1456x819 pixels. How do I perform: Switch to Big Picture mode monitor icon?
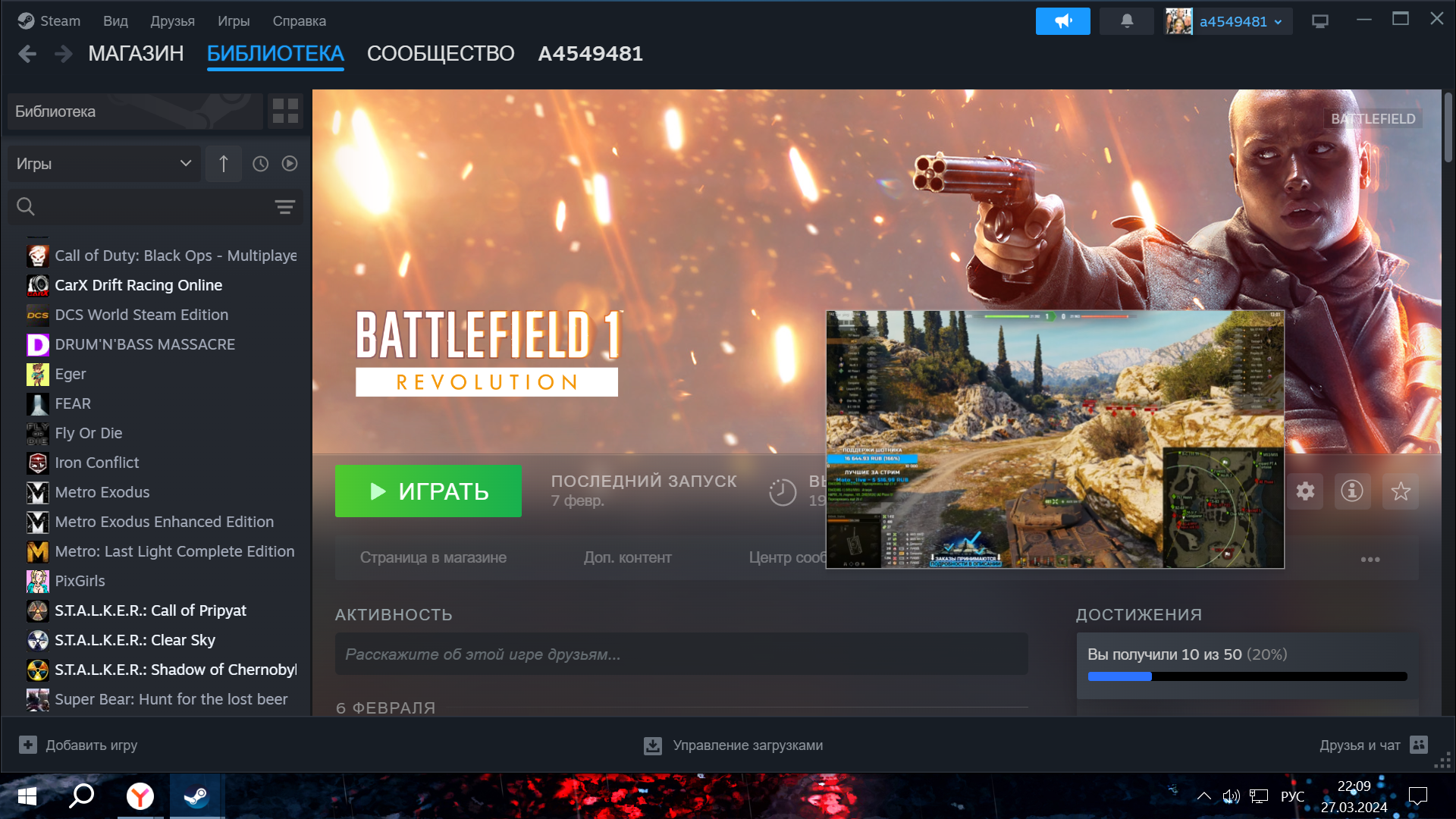pyautogui.click(x=1320, y=21)
